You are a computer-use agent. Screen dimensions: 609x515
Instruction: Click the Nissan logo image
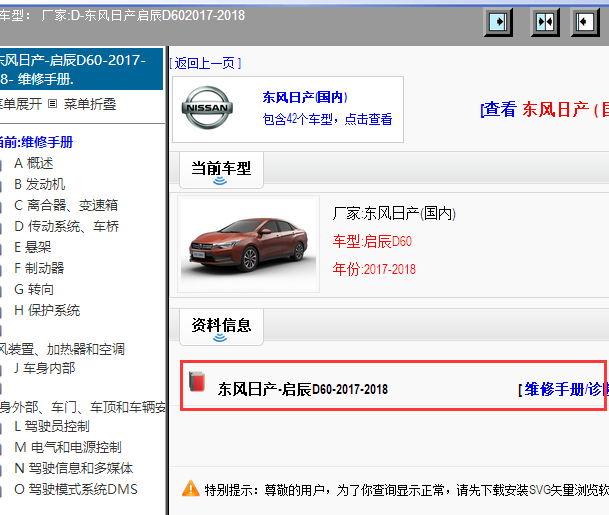(x=207, y=108)
